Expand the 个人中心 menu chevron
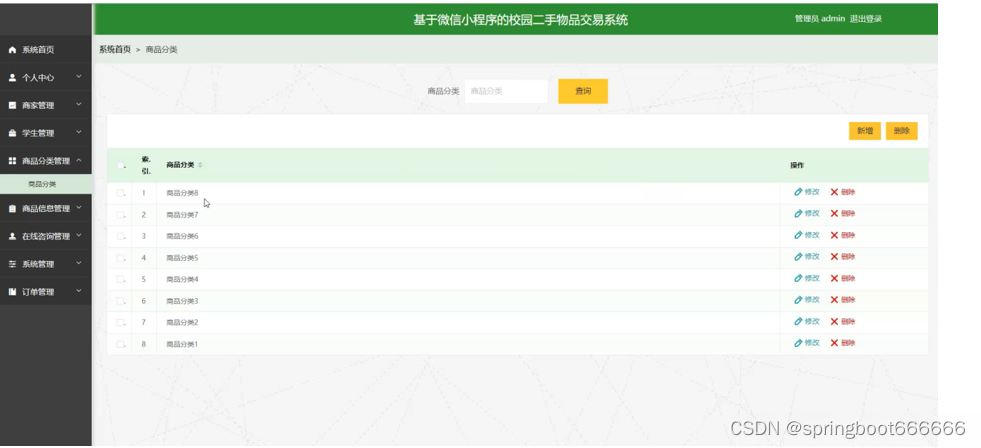The image size is (981, 448). coord(79,77)
